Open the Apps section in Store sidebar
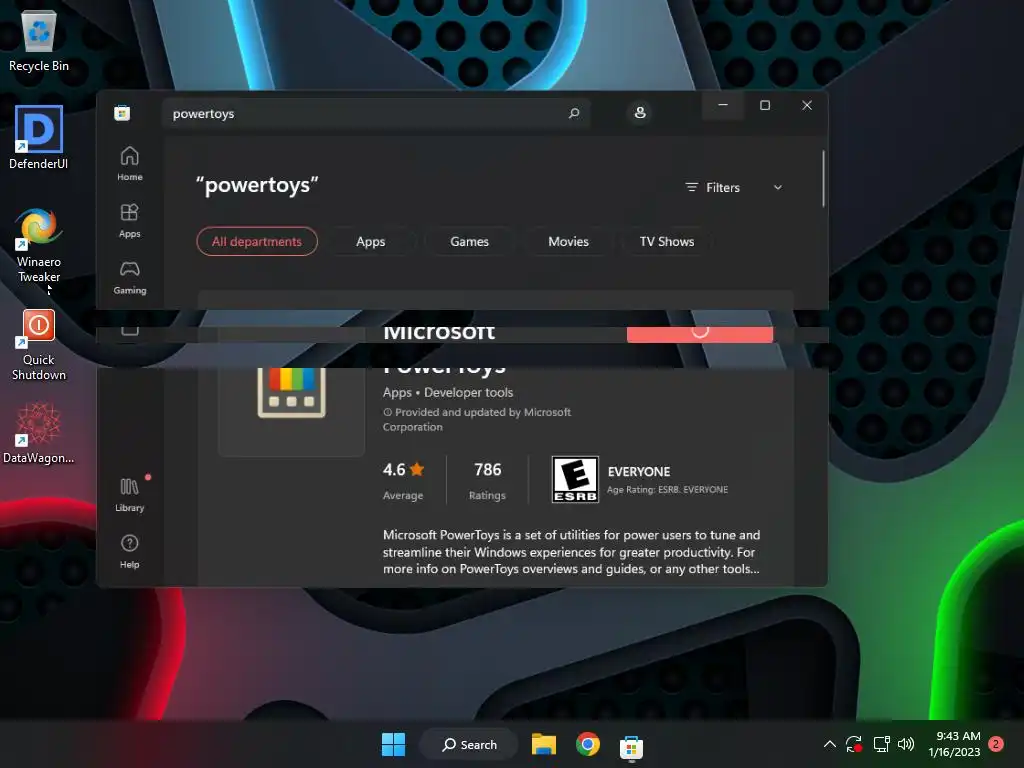This screenshot has height=768, width=1024. (x=129, y=220)
